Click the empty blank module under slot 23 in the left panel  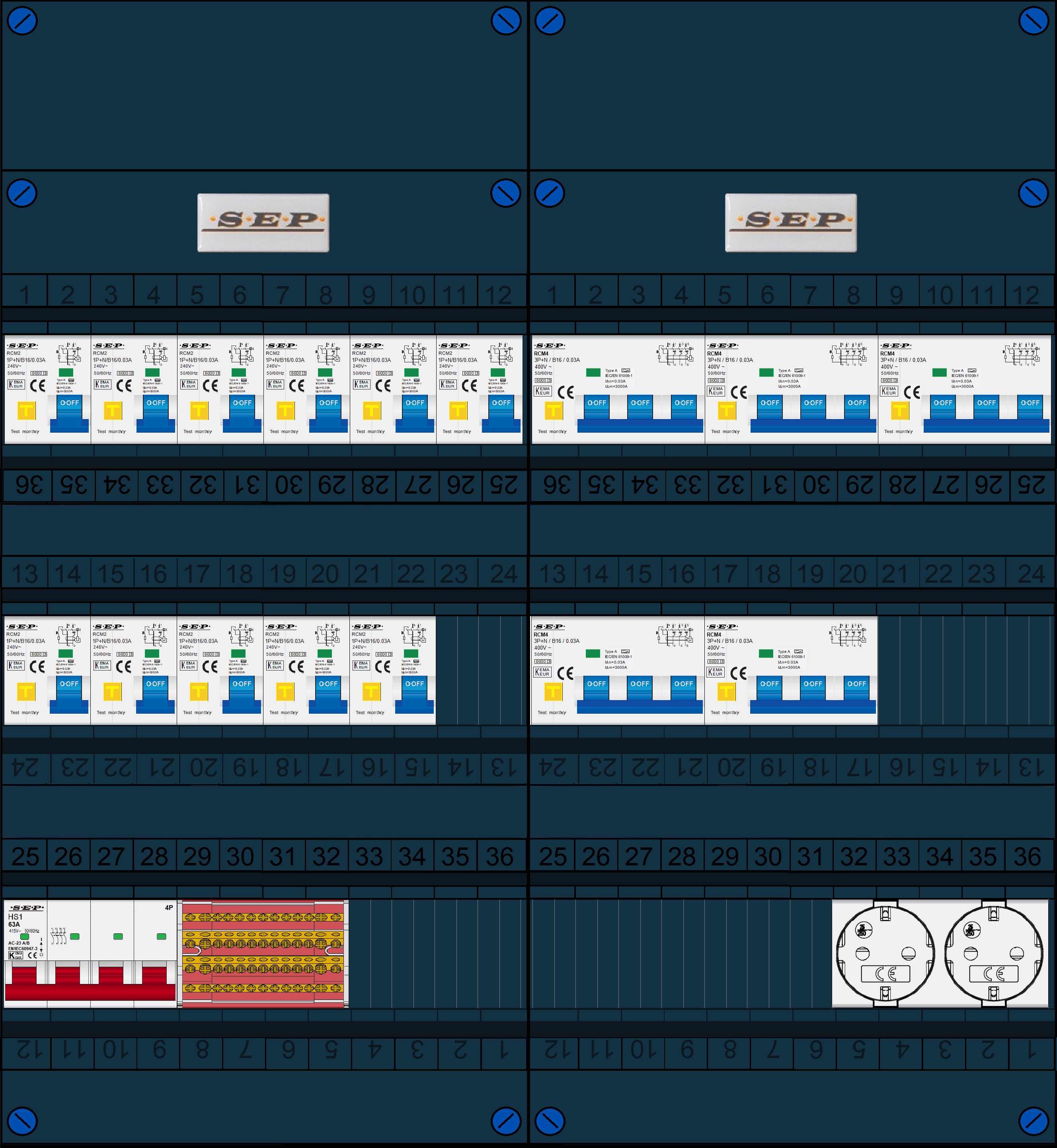tap(457, 670)
